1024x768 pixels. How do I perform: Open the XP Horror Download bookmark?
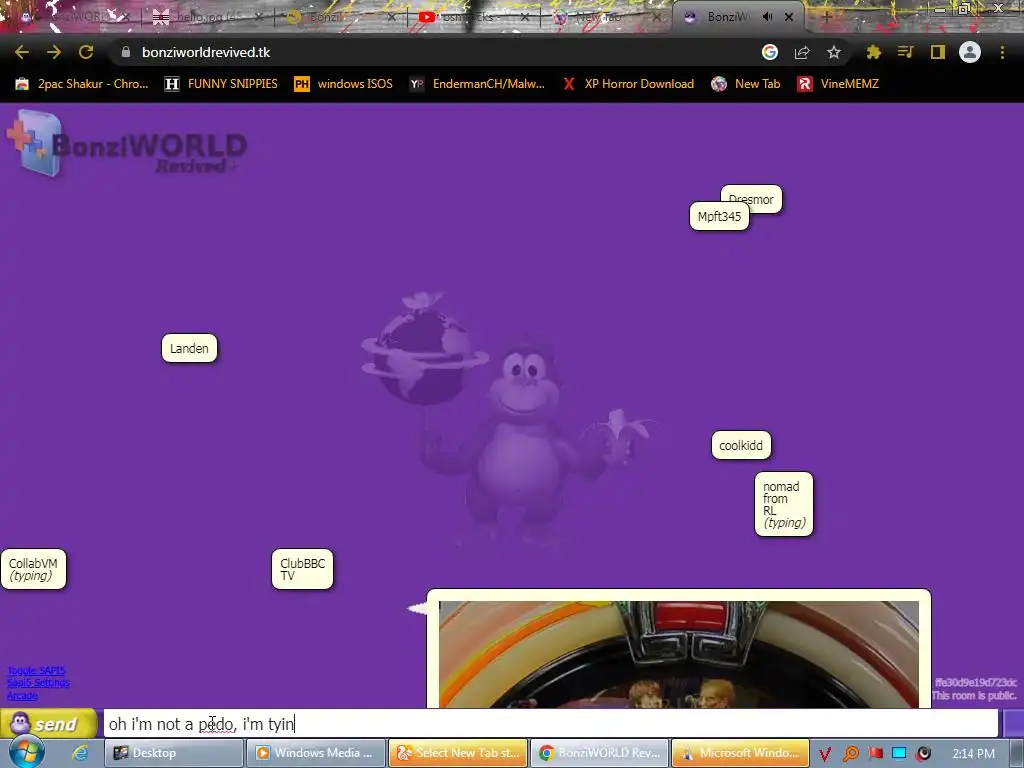628,84
